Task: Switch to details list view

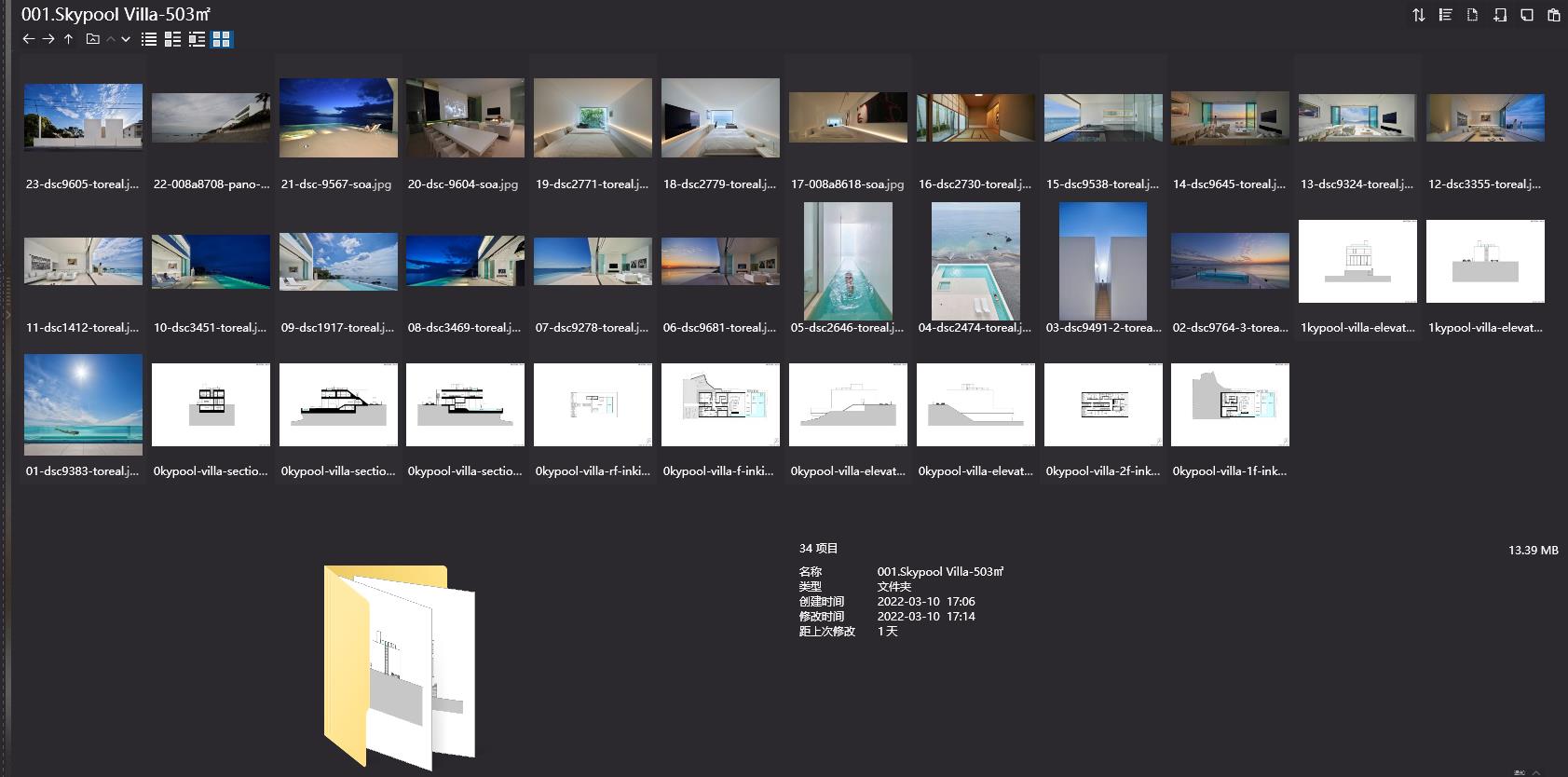Action: pos(172,39)
